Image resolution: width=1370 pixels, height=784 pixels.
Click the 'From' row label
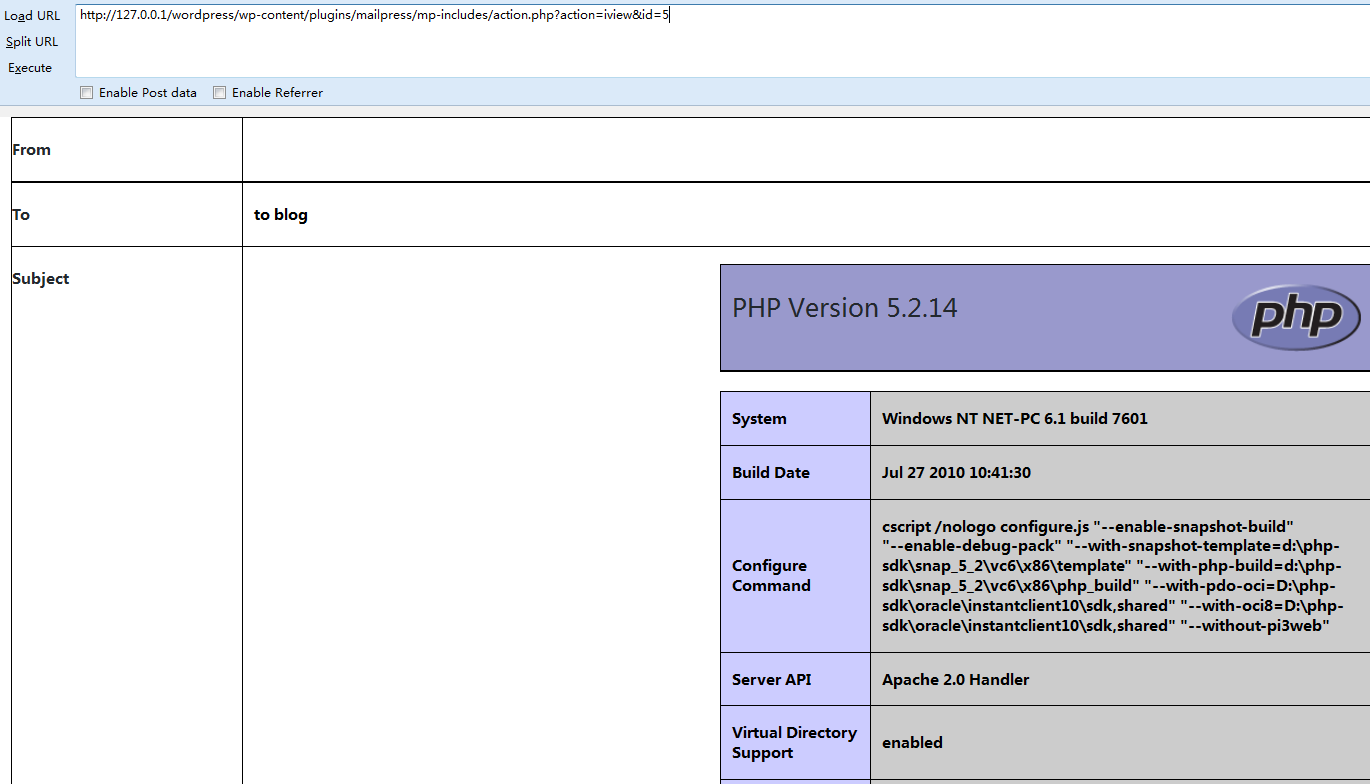point(31,150)
